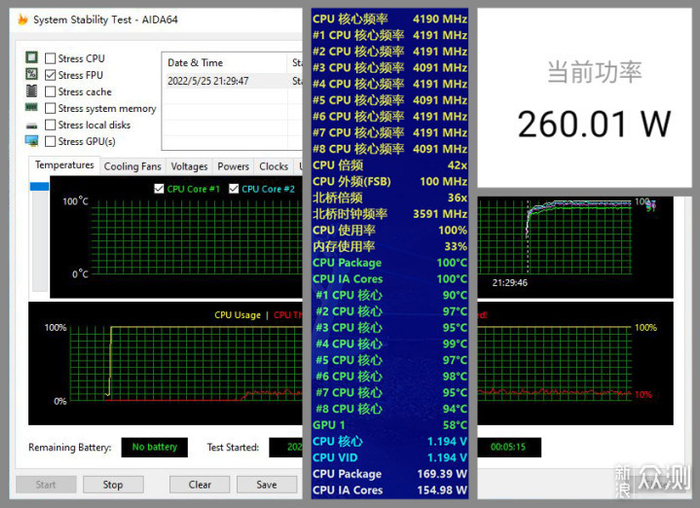Click the CPU IA Cores 100°C reading

pos(390,279)
